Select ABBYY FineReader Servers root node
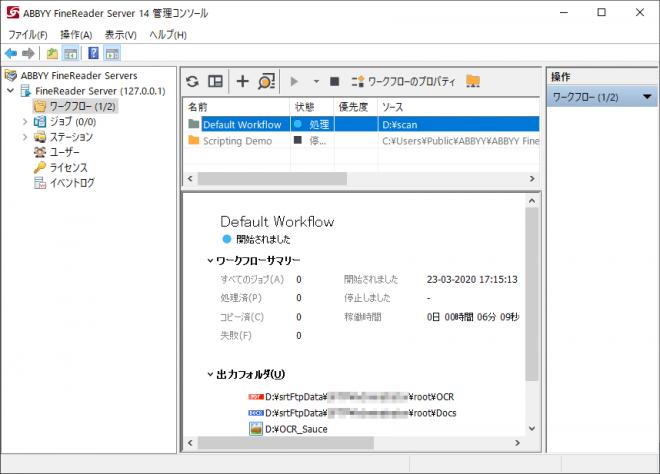This screenshot has width=660, height=474. coord(79,76)
